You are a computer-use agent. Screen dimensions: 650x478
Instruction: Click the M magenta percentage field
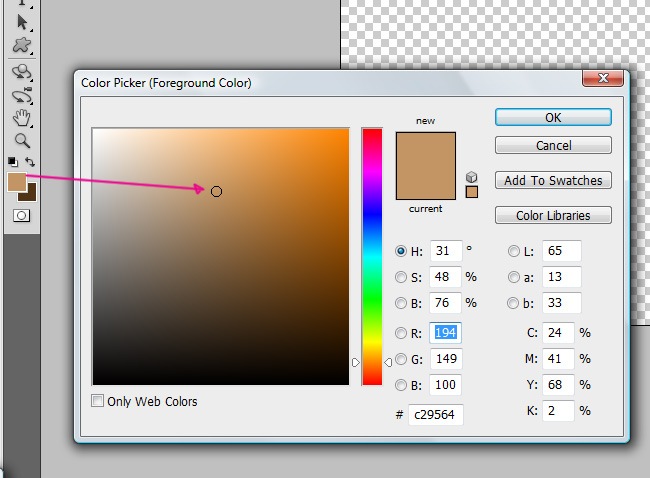(x=558, y=359)
